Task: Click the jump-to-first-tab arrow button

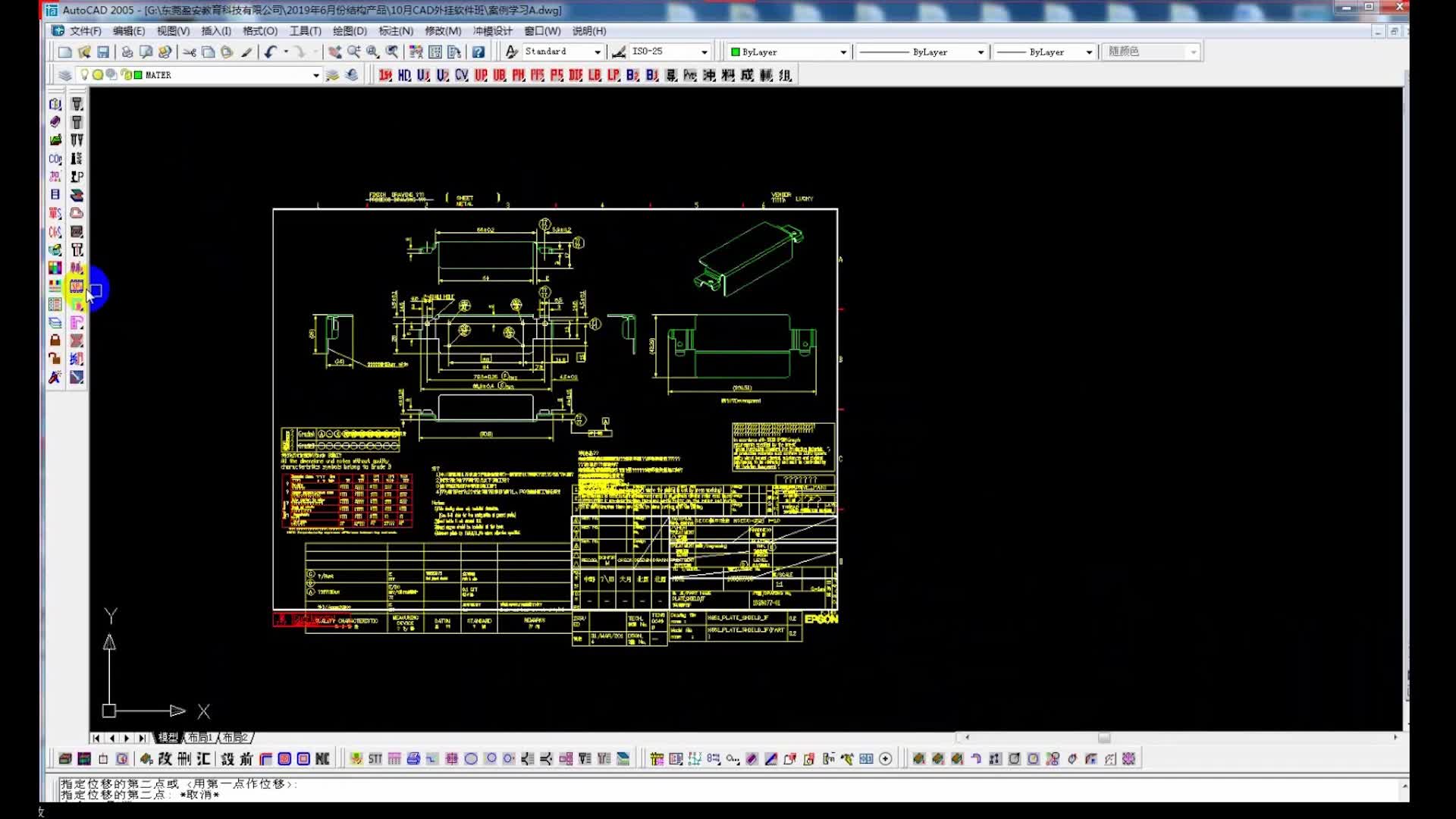Action: 96,738
